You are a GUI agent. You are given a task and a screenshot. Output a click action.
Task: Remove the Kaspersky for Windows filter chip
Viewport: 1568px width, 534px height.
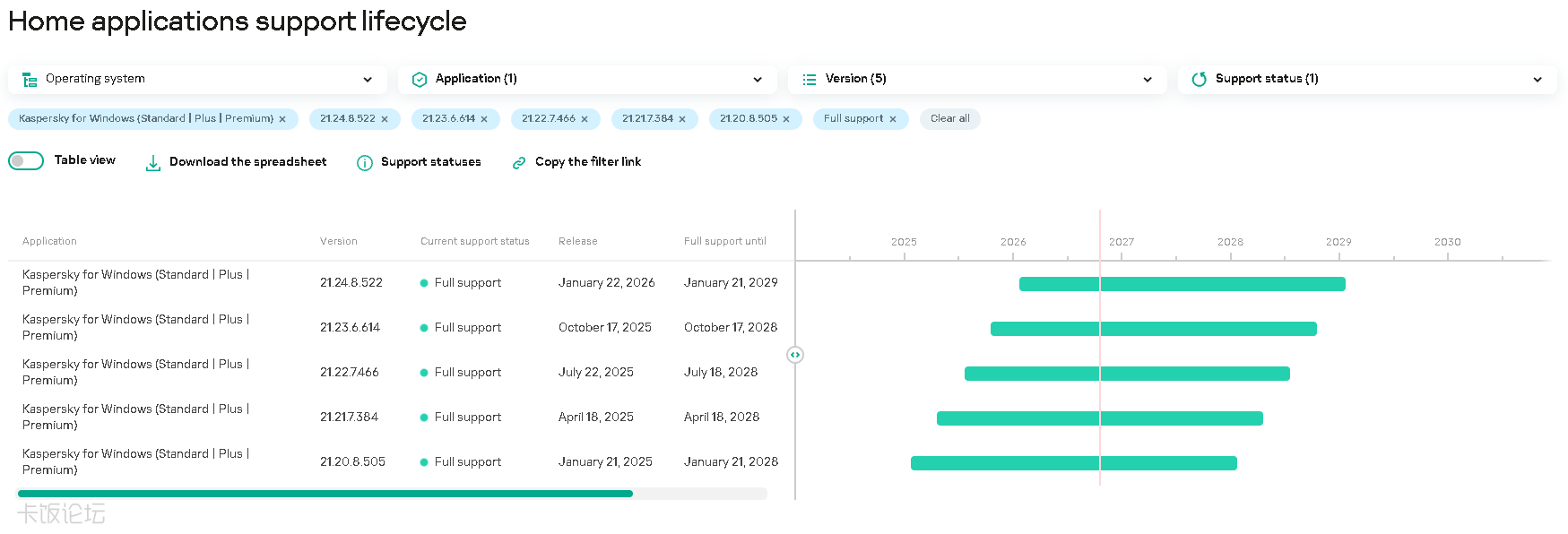coord(282,119)
